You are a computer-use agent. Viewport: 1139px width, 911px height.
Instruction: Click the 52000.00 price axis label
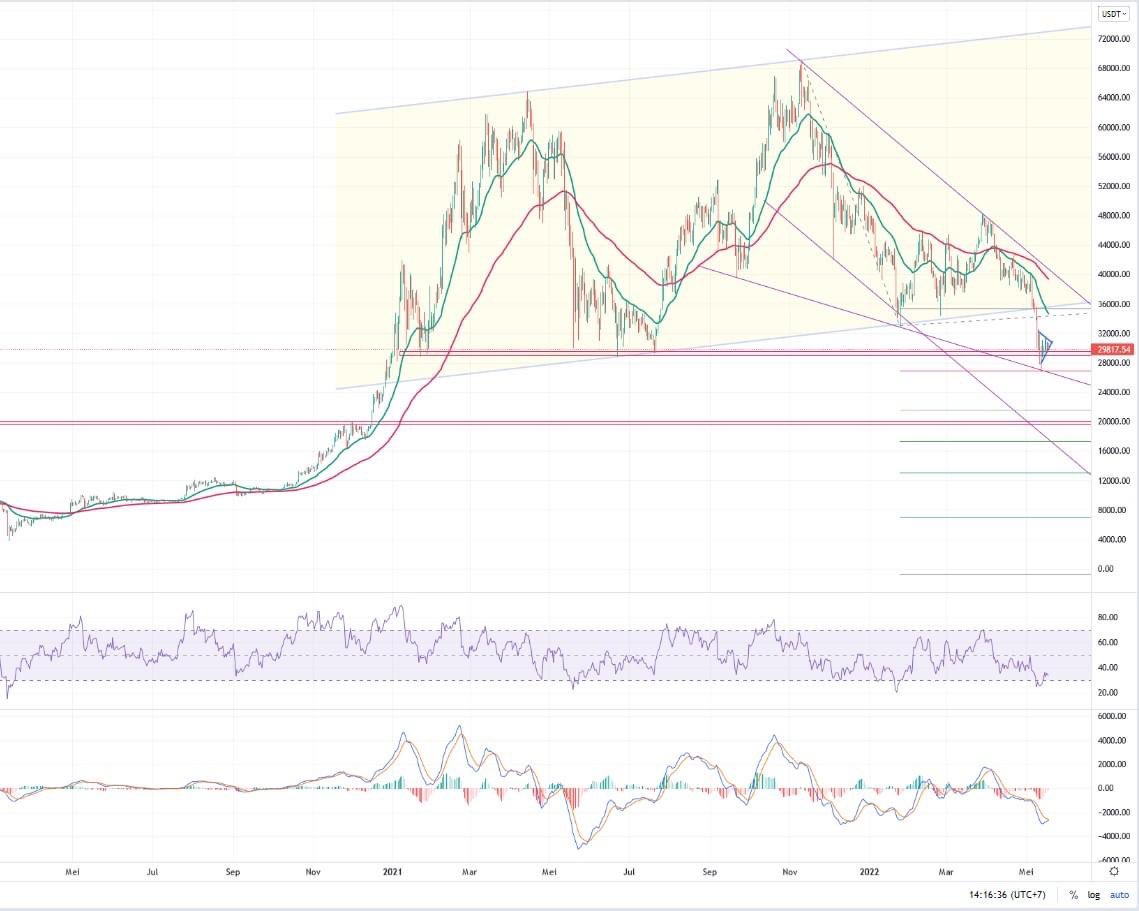[x=1114, y=186]
